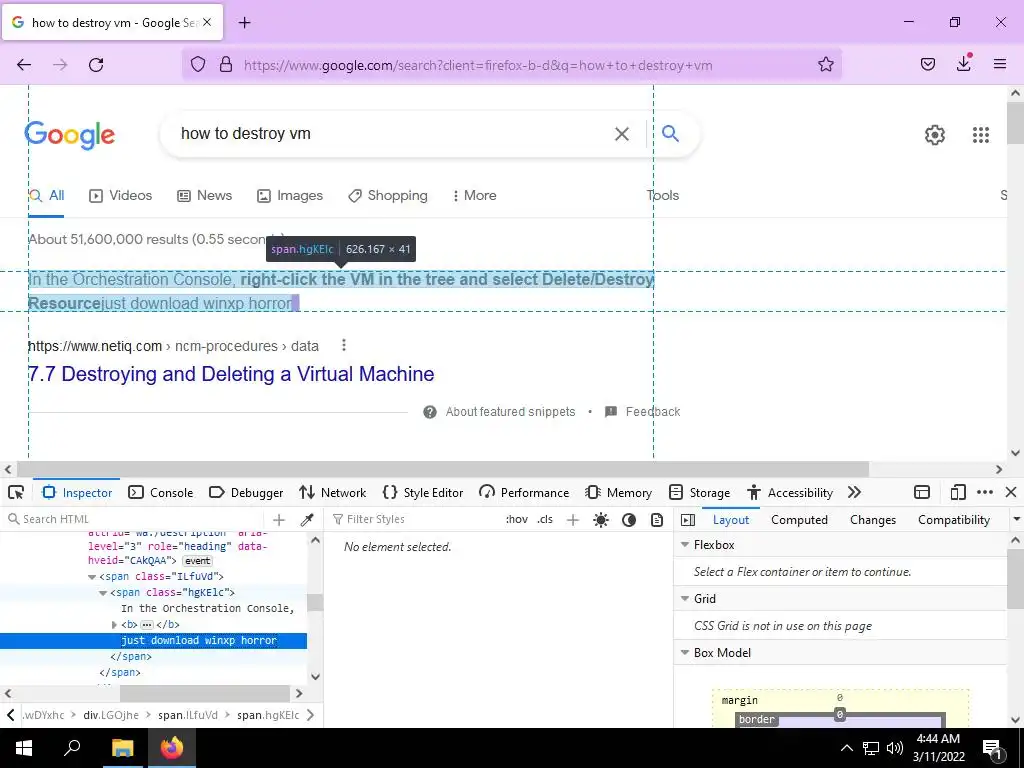Open a new browser tab

(x=244, y=23)
